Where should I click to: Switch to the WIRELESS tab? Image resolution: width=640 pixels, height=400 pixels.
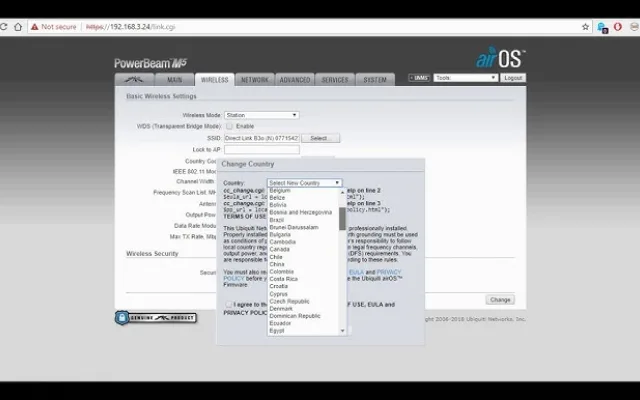[214, 80]
